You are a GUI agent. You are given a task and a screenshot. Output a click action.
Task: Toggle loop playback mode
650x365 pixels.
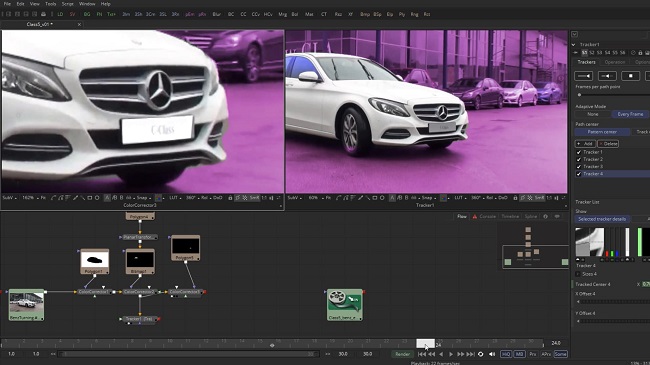pos(480,354)
